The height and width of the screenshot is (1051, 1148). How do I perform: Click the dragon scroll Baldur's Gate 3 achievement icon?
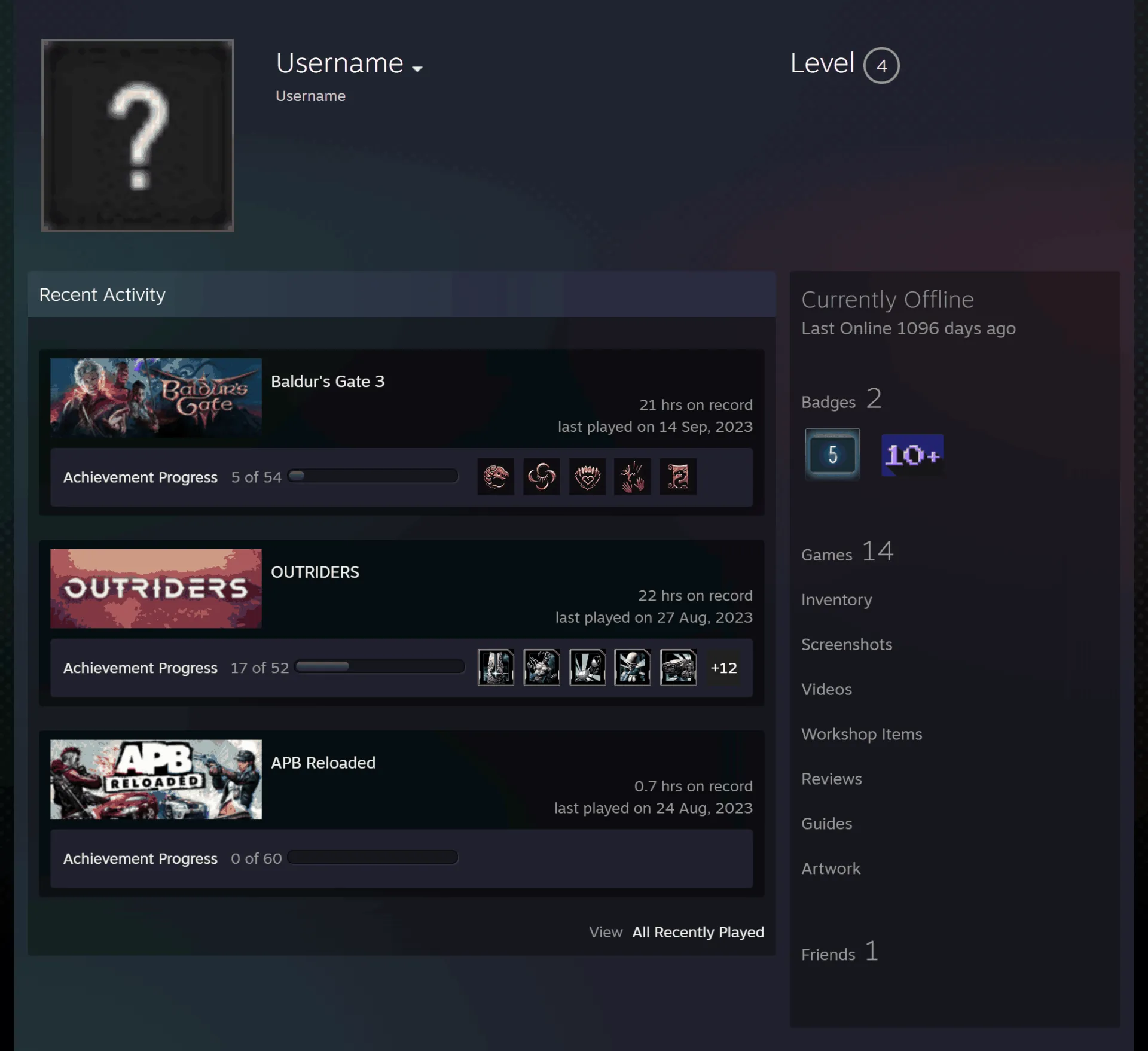(x=679, y=477)
